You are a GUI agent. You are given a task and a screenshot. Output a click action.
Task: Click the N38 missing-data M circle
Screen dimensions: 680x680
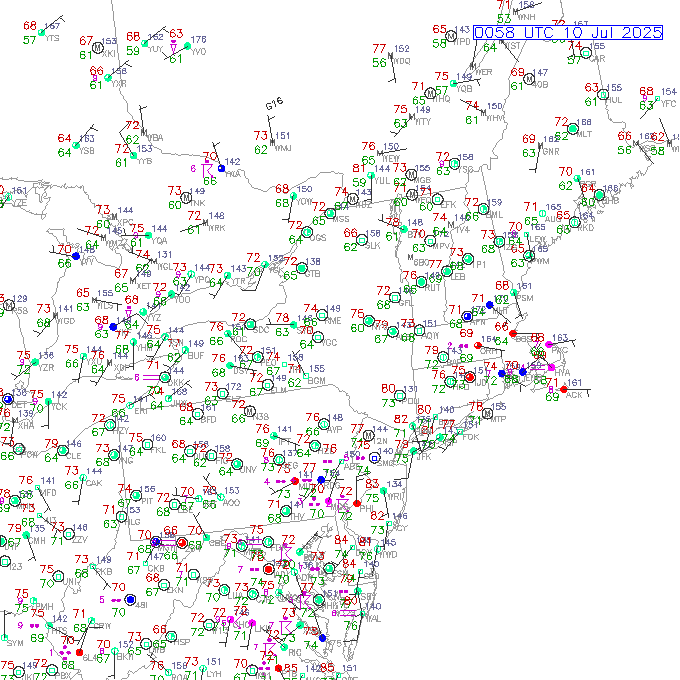[250, 411]
